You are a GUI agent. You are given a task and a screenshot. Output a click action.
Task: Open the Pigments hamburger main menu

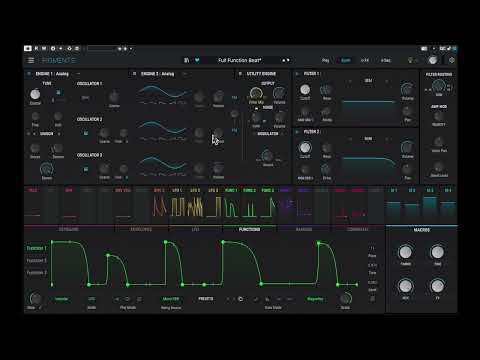[x=31, y=60]
